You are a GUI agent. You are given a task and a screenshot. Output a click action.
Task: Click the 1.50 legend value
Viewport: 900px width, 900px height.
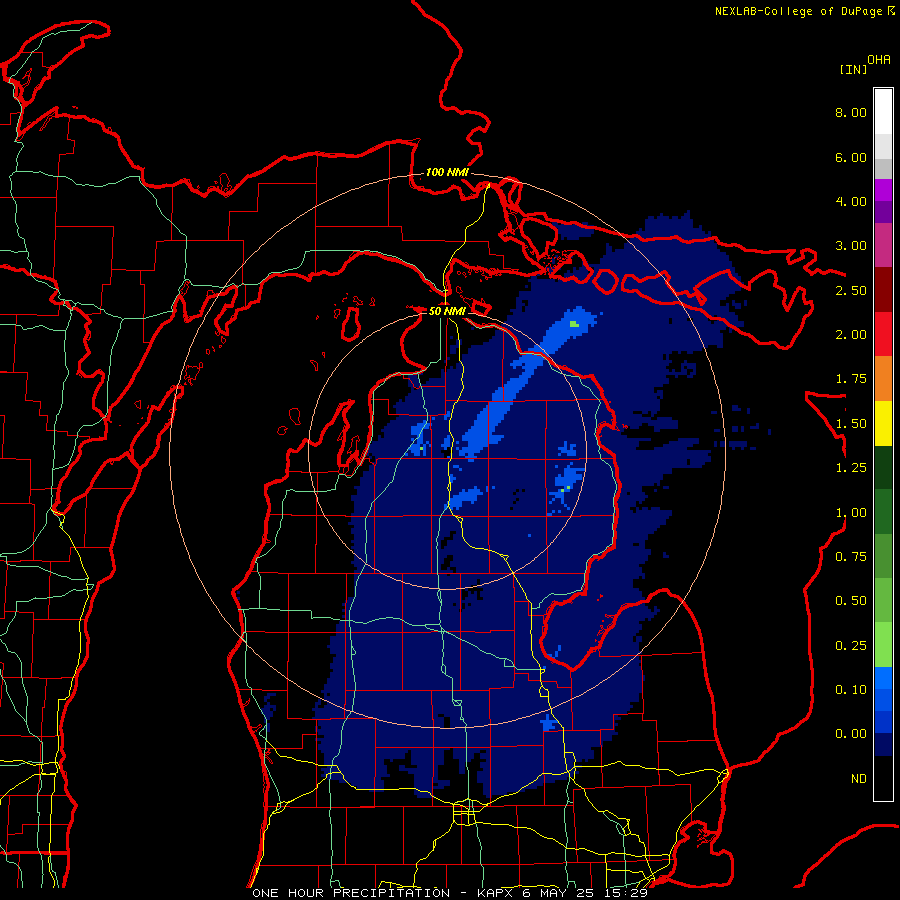point(851,424)
